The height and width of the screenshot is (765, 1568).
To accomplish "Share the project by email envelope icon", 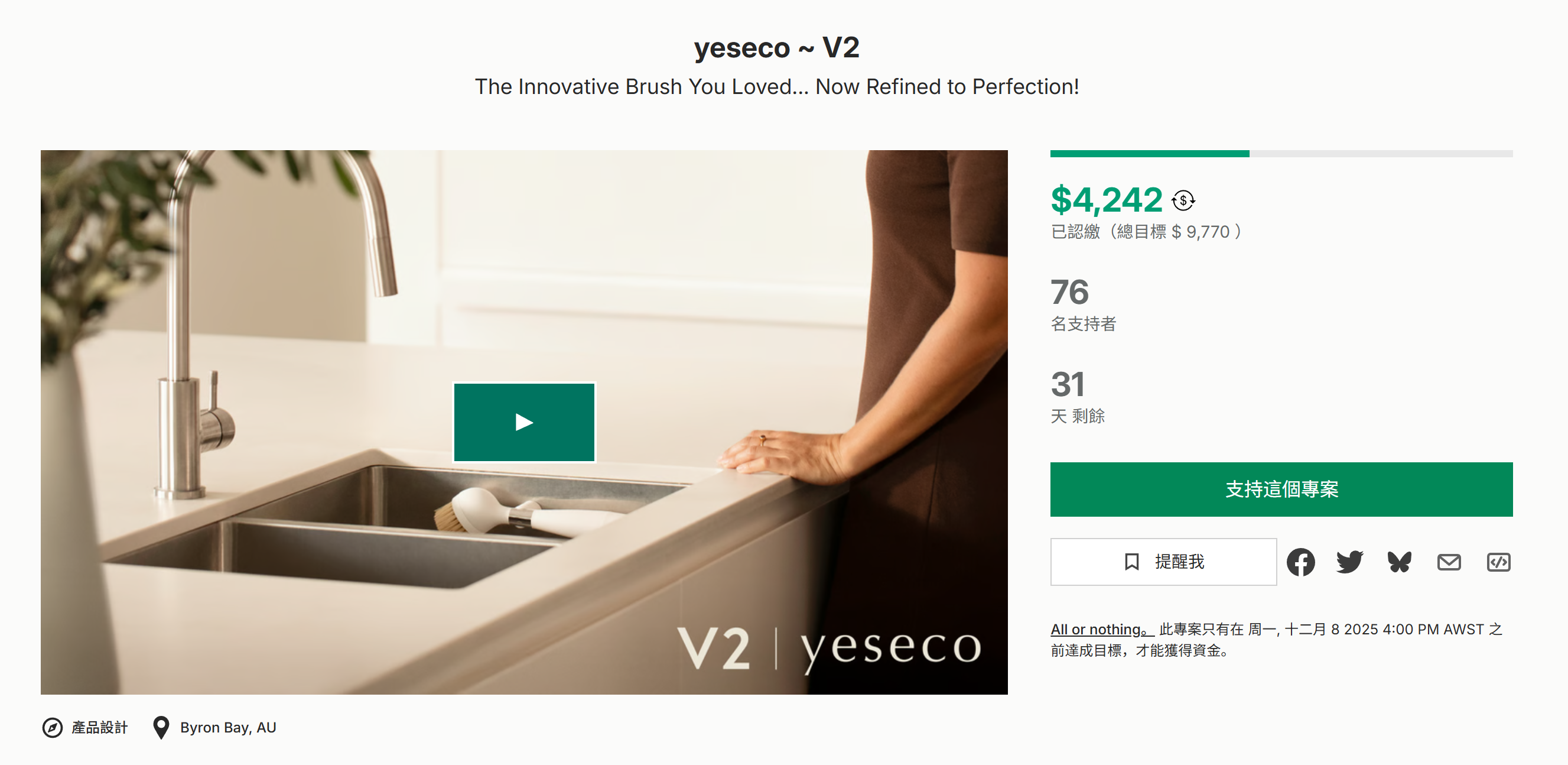I will tap(1449, 562).
